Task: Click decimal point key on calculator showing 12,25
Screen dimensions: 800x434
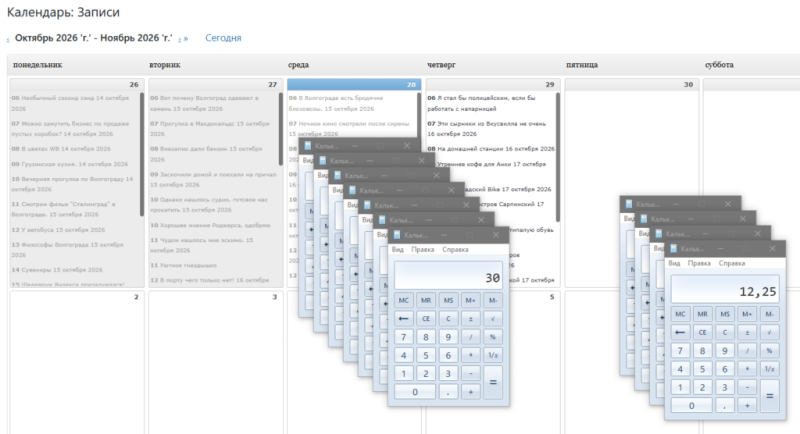Action: (x=724, y=406)
